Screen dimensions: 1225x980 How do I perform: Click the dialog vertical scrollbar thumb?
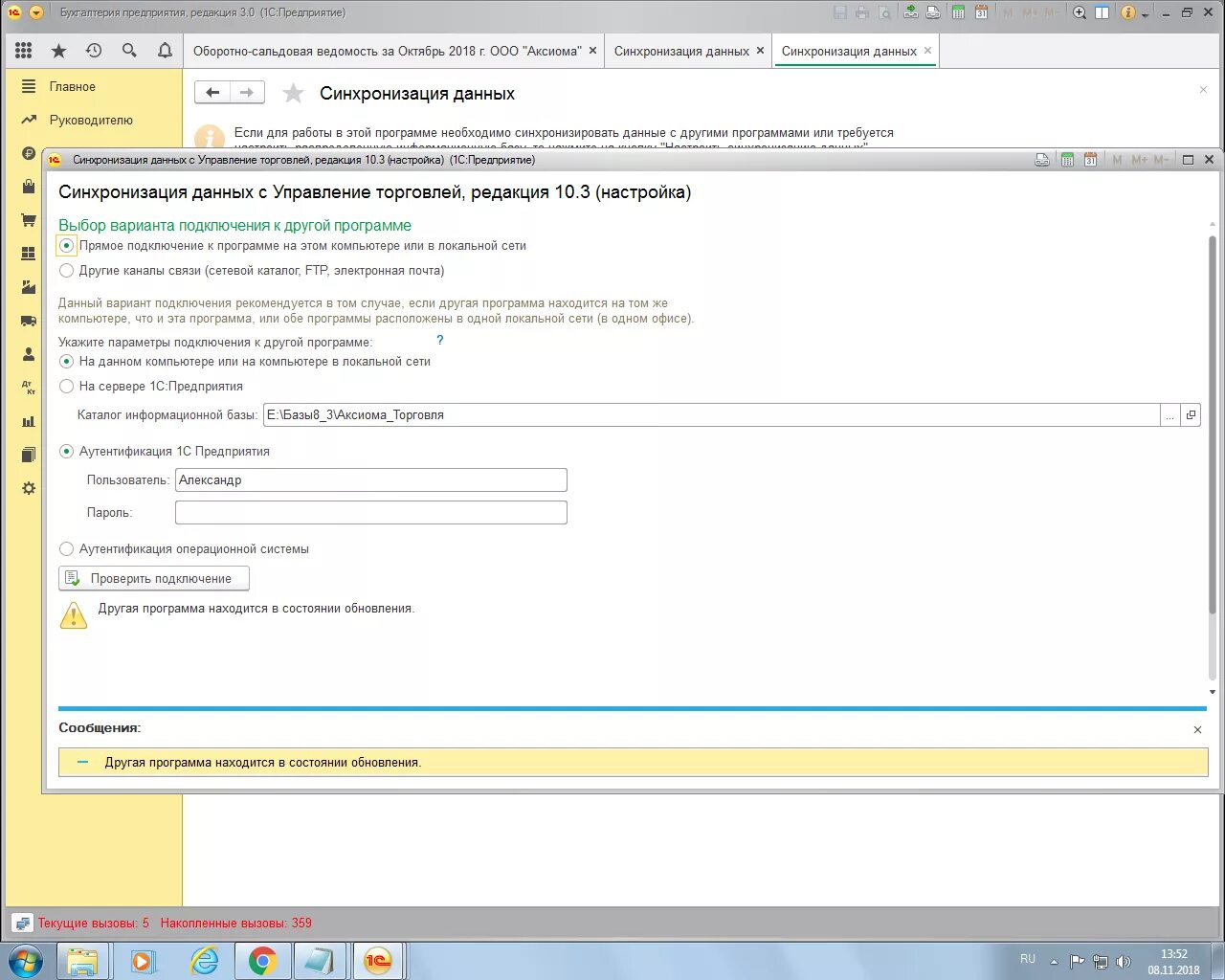click(1213, 426)
